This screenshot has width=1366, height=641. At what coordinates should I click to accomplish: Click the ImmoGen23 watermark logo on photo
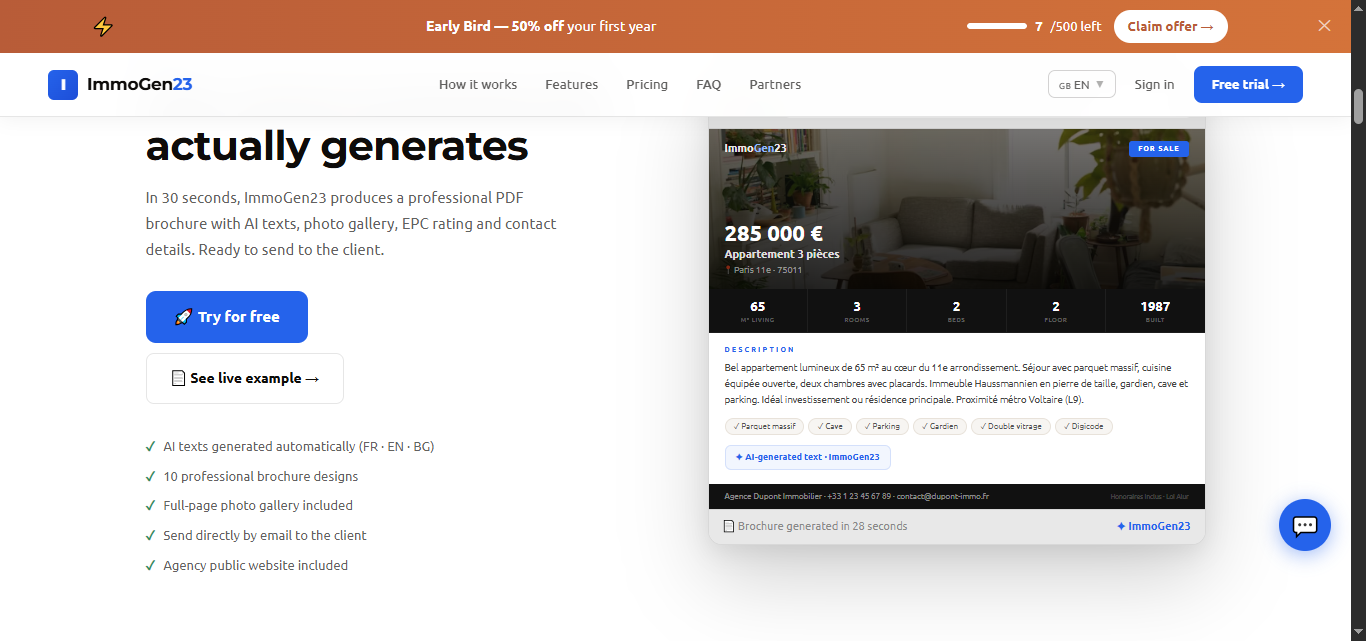[x=755, y=148]
